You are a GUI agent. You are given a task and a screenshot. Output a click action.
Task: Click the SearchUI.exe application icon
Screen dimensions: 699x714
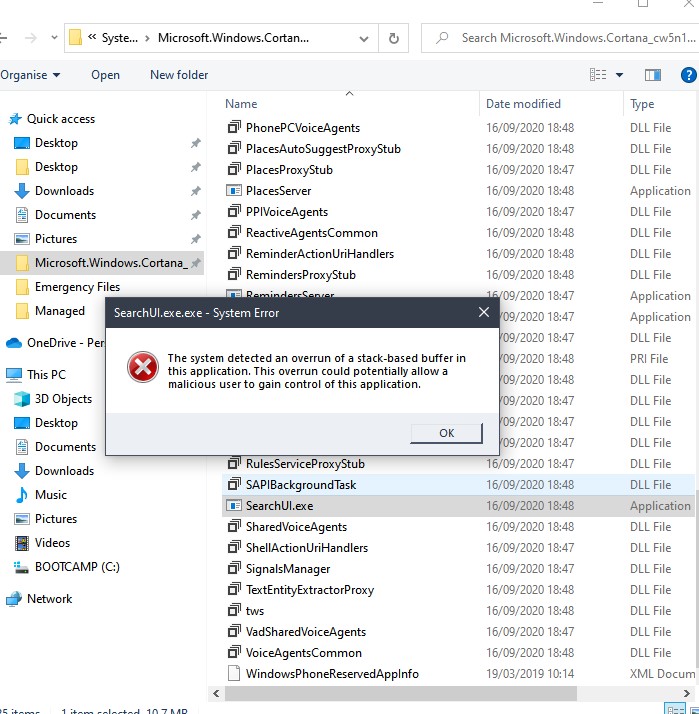234,505
